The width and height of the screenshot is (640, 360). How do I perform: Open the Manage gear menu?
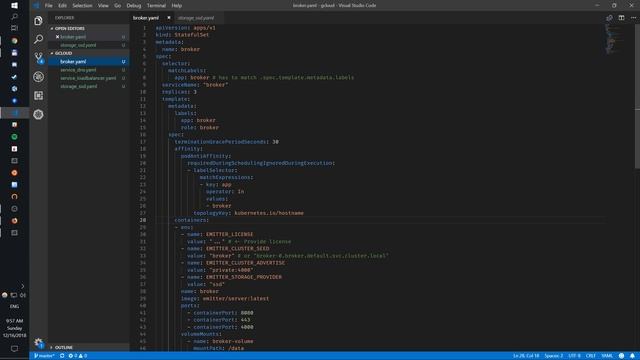38,342
